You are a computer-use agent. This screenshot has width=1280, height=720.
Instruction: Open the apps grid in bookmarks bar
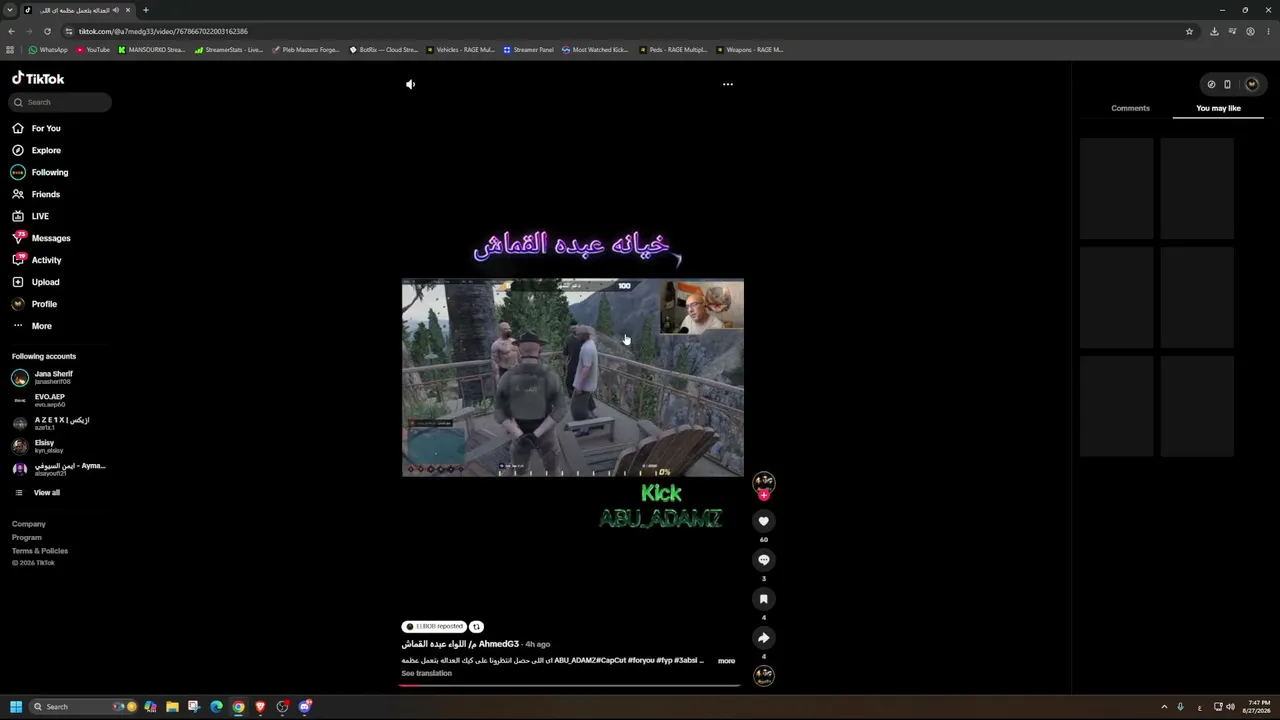coord(10,50)
